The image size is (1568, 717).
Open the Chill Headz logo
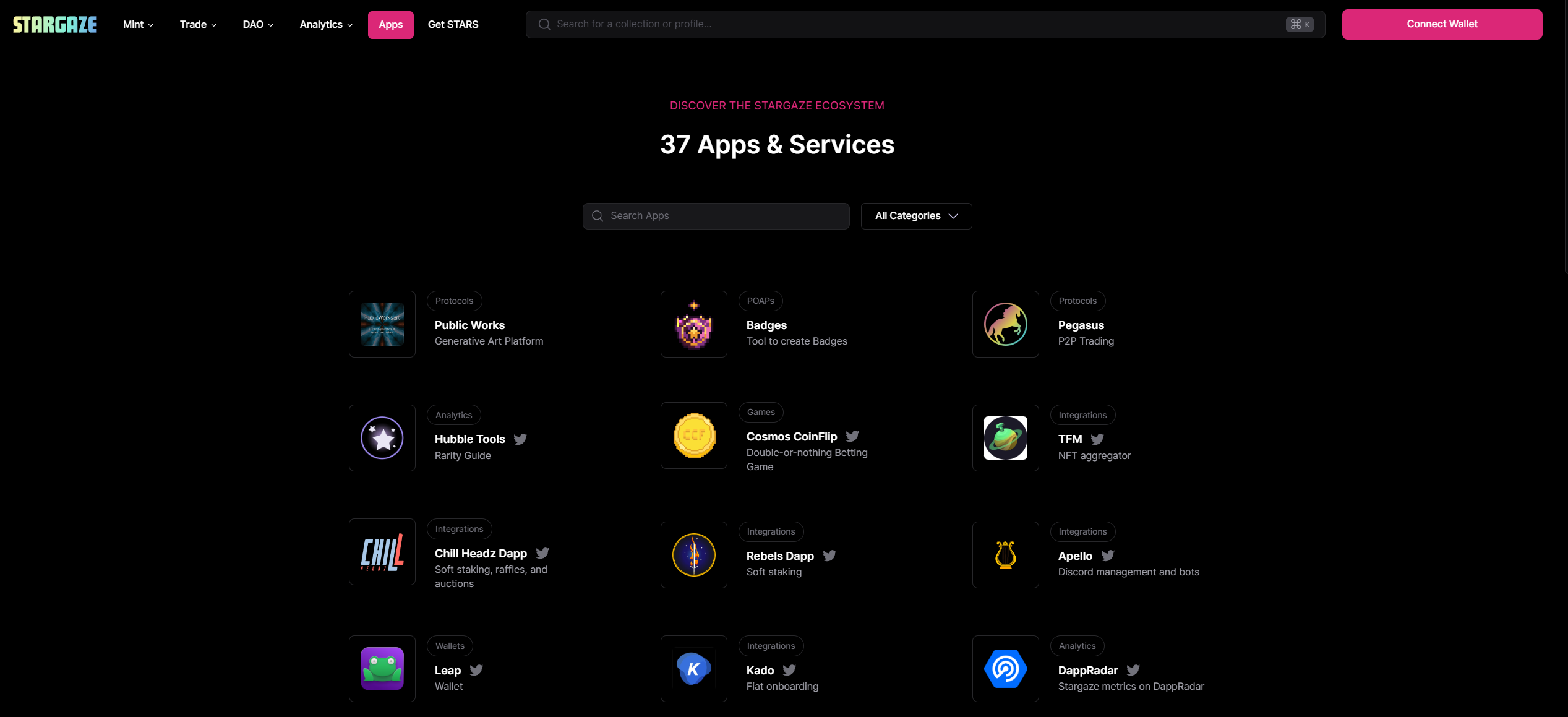coord(382,552)
